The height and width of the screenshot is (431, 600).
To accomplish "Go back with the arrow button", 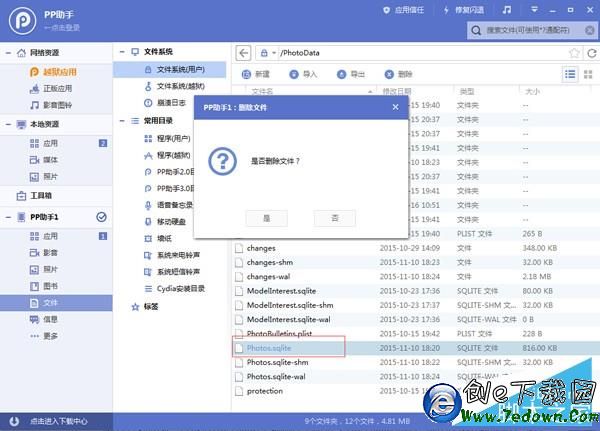I will coord(243,53).
